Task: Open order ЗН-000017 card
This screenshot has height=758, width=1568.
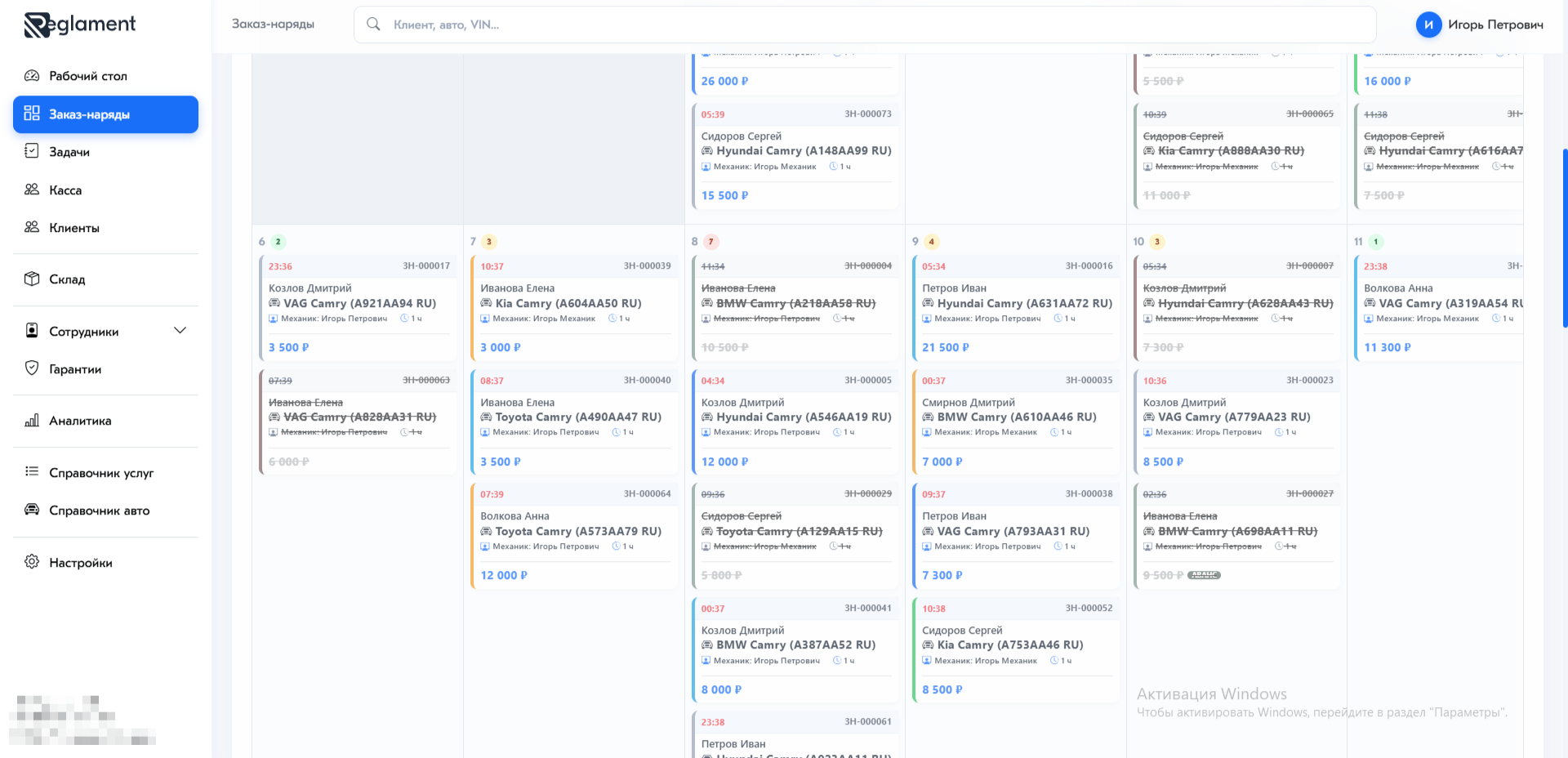Action: [358, 308]
